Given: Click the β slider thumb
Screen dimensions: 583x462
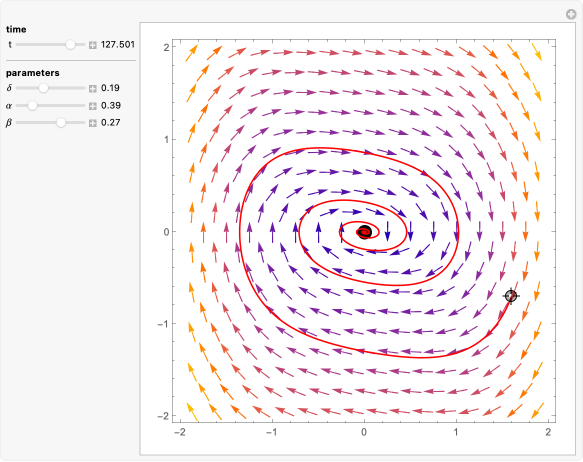Looking at the screenshot, I should coord(61,123).
